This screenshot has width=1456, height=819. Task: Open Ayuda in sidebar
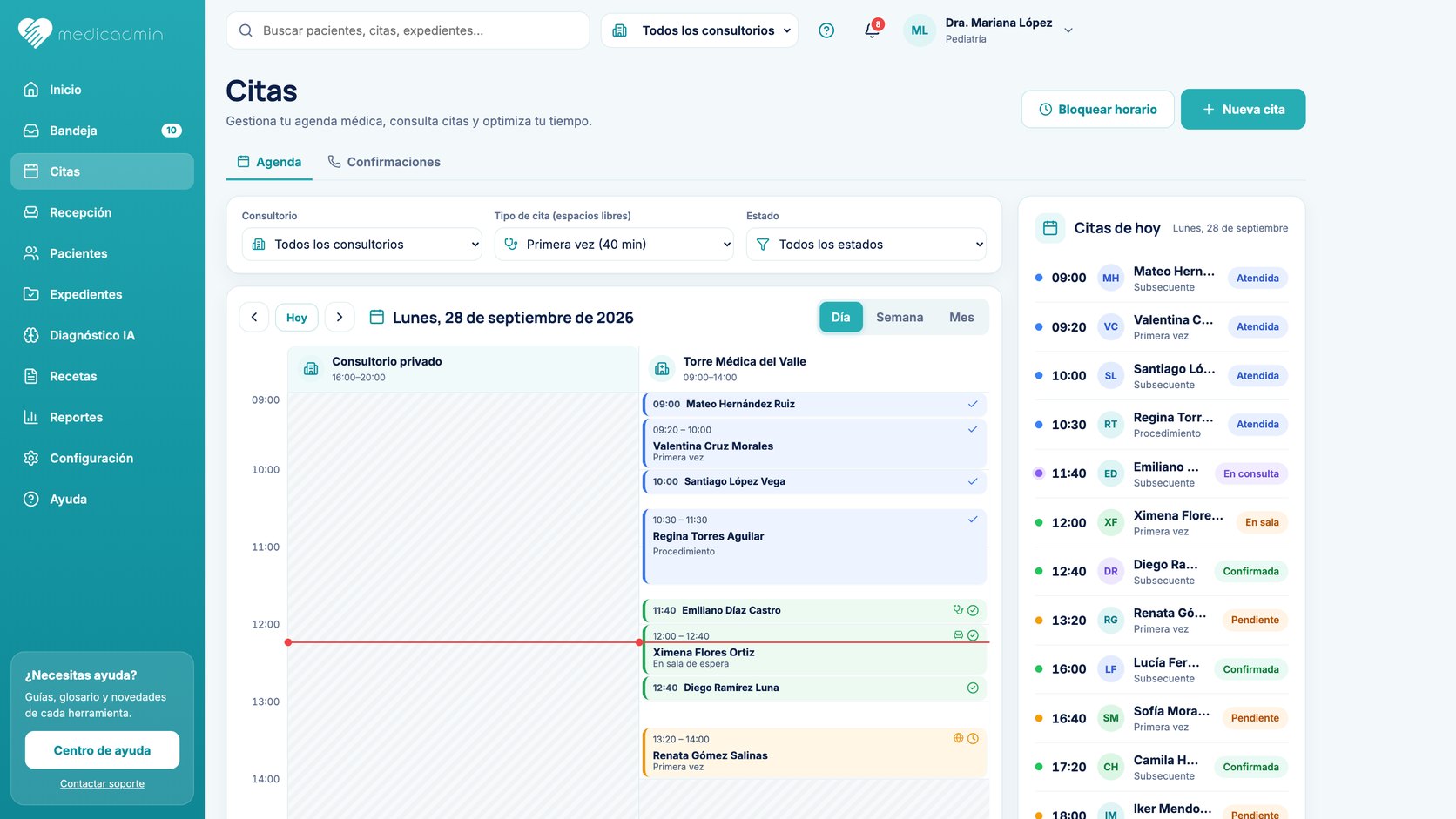(x=102, y=499)
